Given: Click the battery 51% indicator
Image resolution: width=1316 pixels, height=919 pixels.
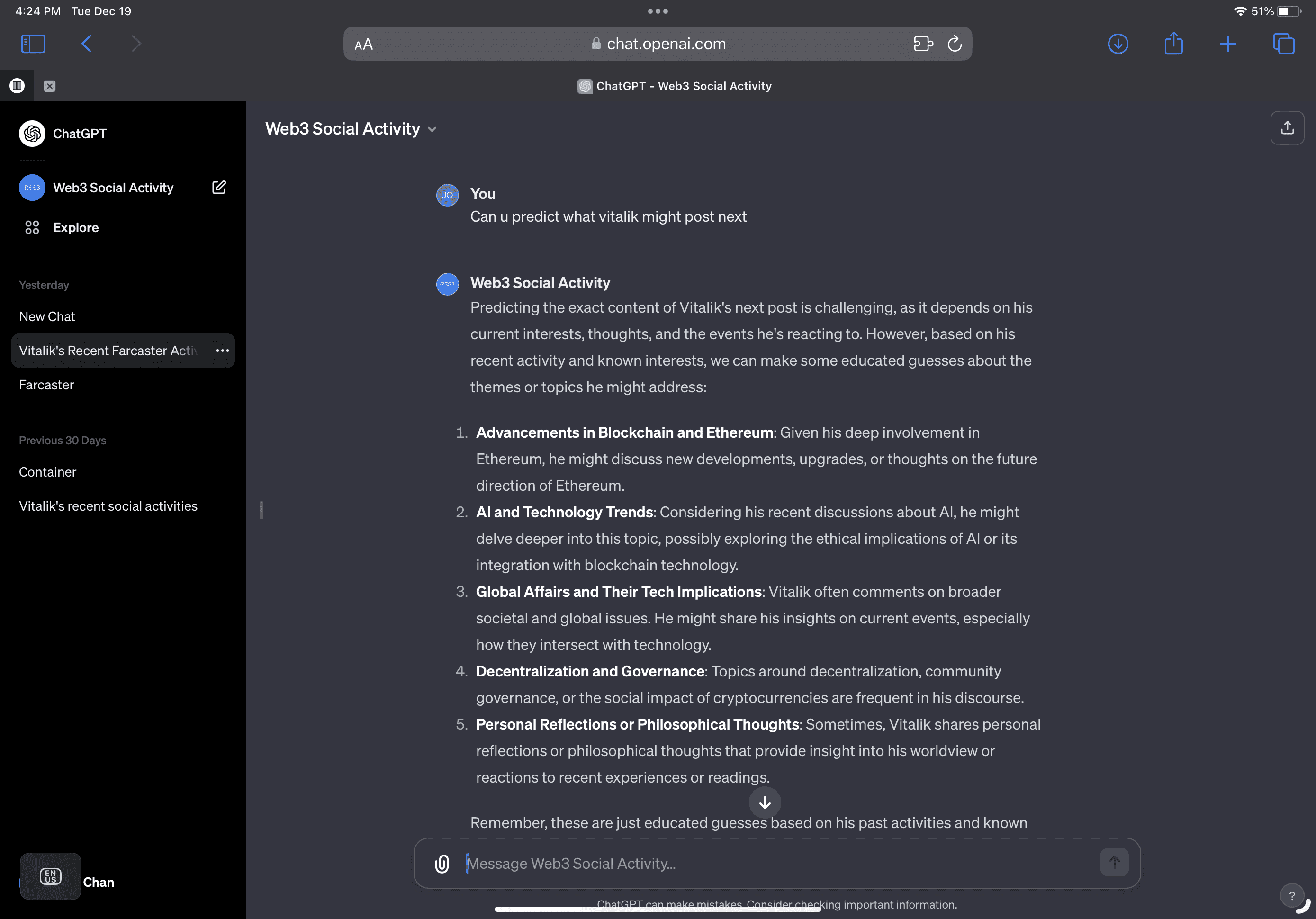Looking at the screenshot, I should [x=1276, y=11].
